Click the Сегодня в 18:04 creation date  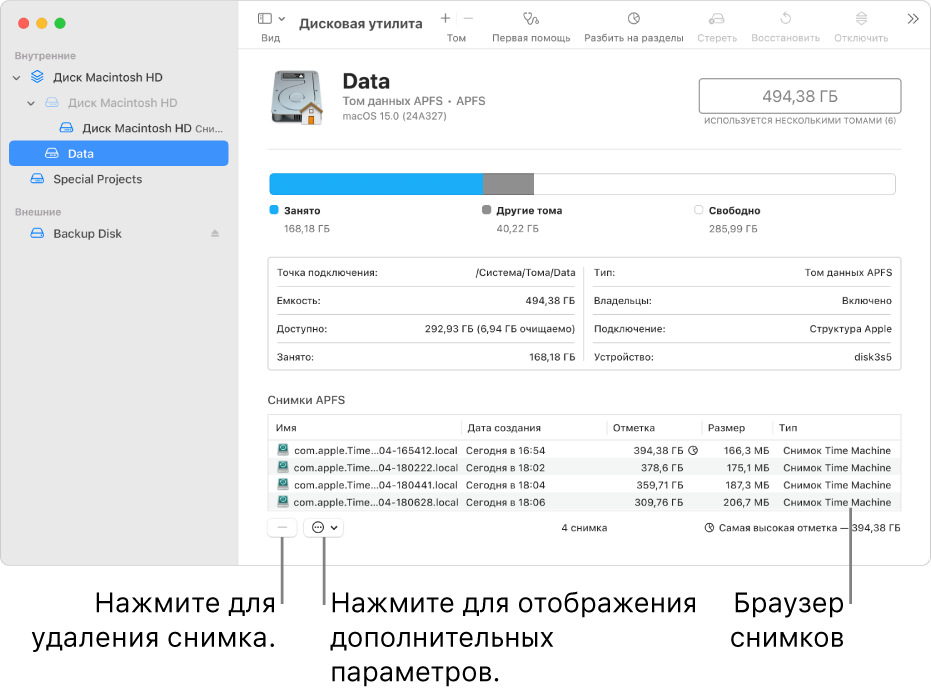(x=505, y=485)
